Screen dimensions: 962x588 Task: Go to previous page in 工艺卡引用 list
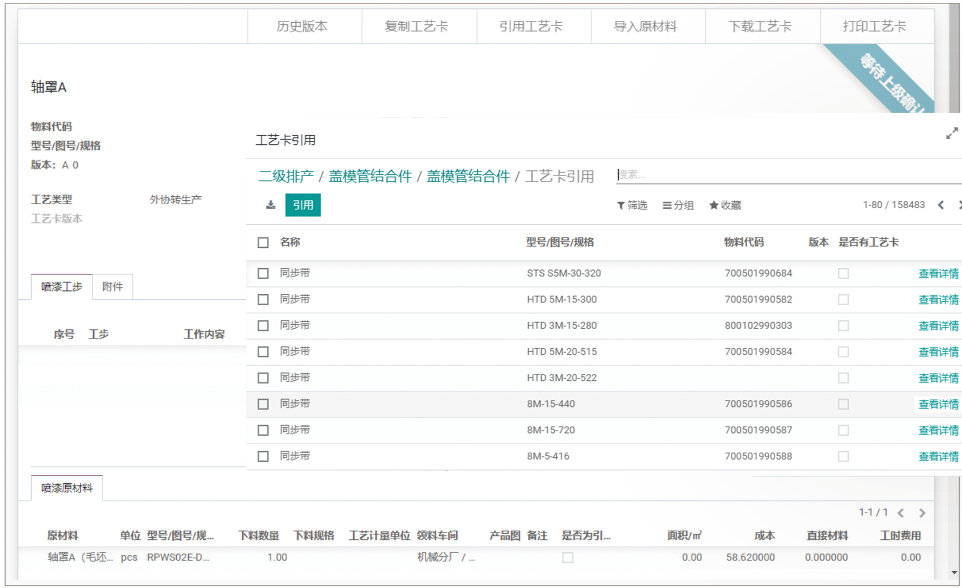[941, 205]
